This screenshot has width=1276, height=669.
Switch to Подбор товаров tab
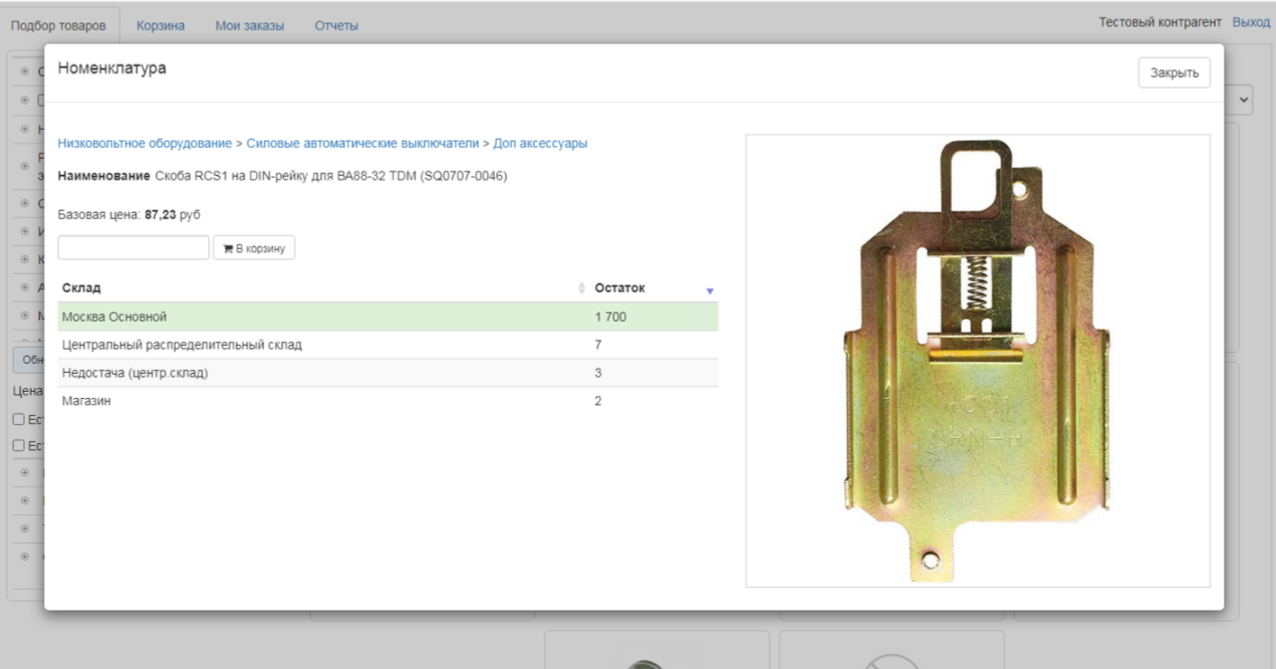[59, 26]
